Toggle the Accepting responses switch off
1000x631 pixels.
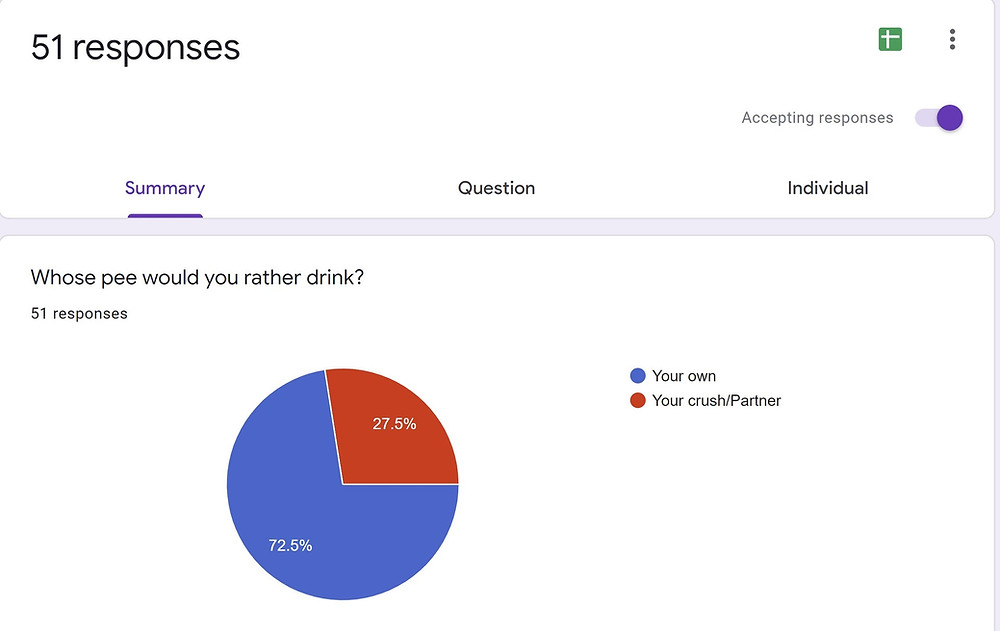(x=939, y=118)
